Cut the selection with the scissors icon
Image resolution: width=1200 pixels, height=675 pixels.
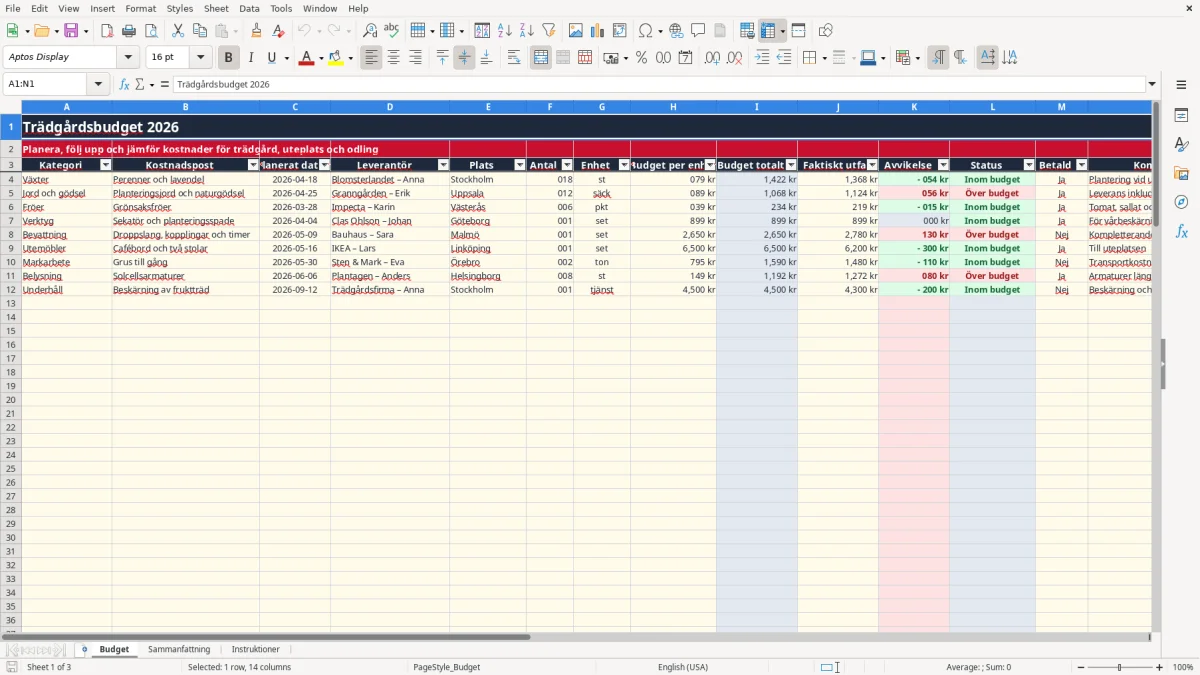pyautogui.click(x=178, y=31)
